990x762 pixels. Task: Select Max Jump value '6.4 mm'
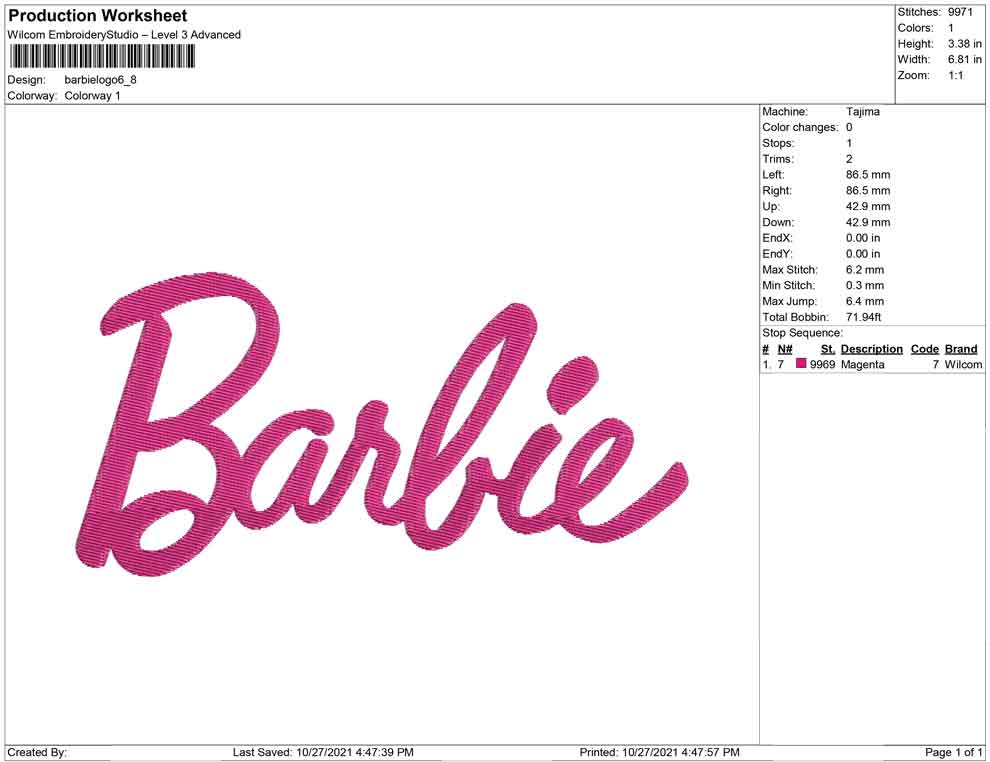[865, 301]
